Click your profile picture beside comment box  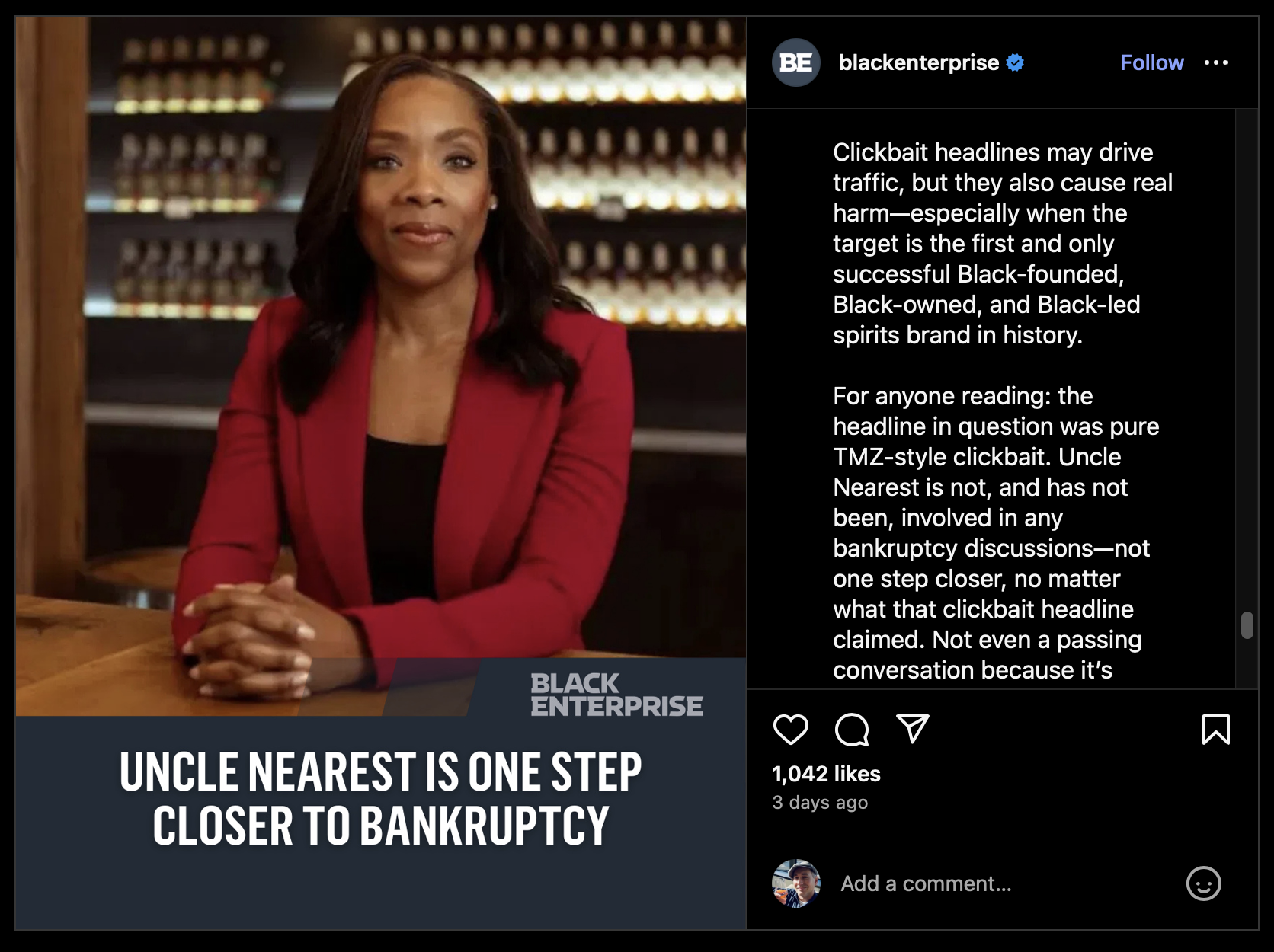coord(795,883)
